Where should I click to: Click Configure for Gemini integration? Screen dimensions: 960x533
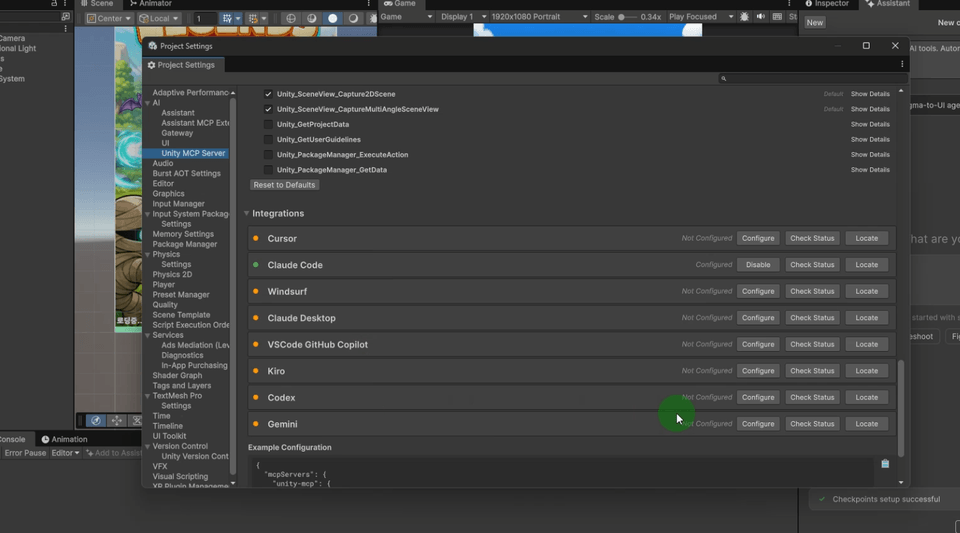point(758,423)
